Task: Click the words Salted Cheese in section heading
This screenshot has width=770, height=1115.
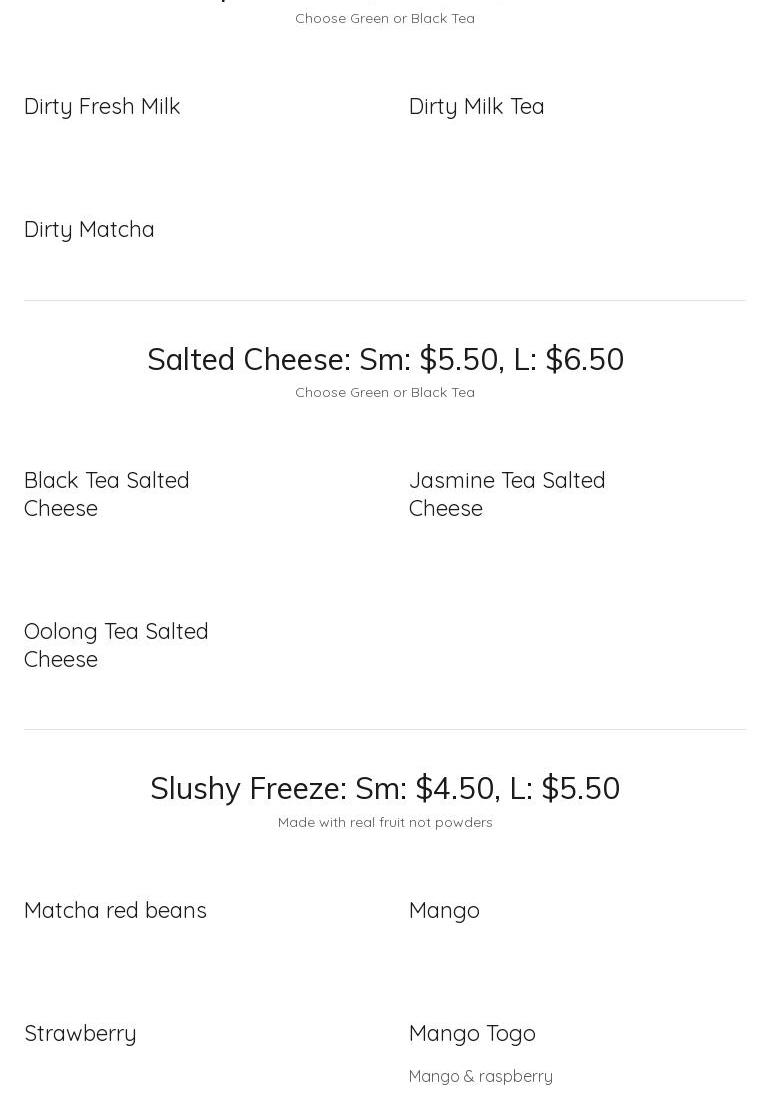Action: (x=246, y=359)
